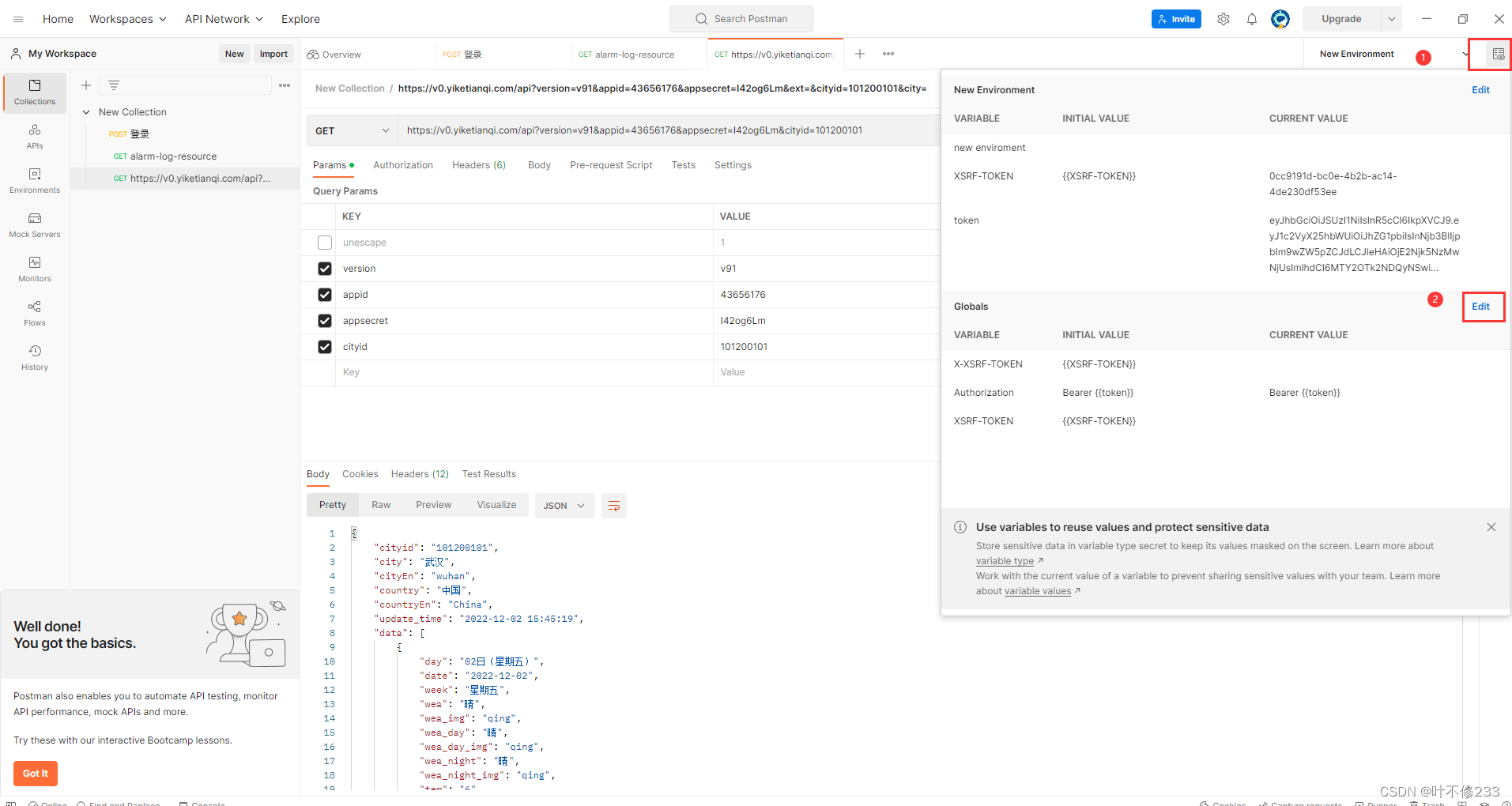Click the Invite button
The image size is (1512, 806).
pos(1176,19)
